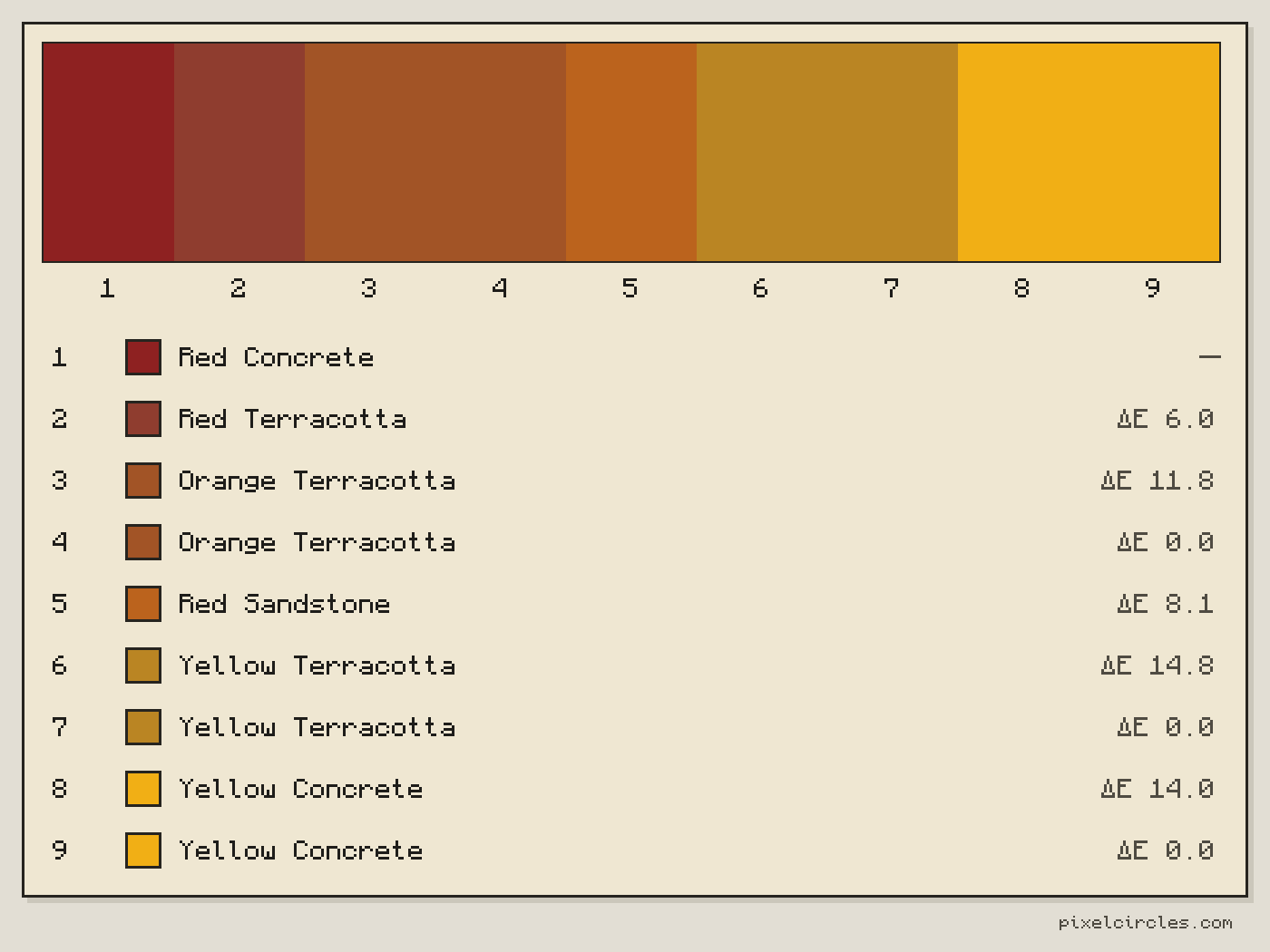1270x952 pixels.
Task: Open the pixelcircles.com link
Action: (1146, 922)
